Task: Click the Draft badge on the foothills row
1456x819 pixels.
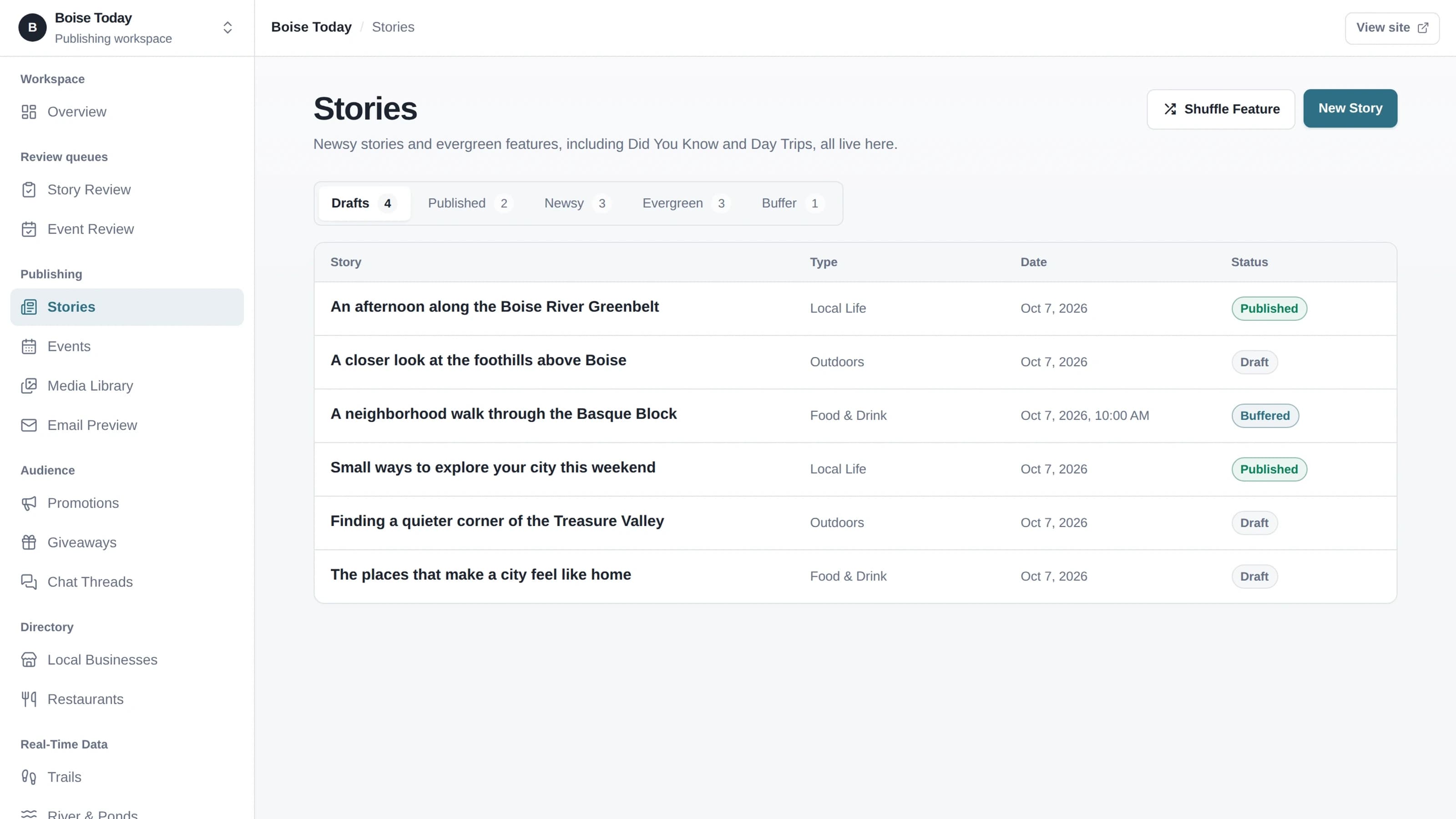Action: [x=1254, y=362]
